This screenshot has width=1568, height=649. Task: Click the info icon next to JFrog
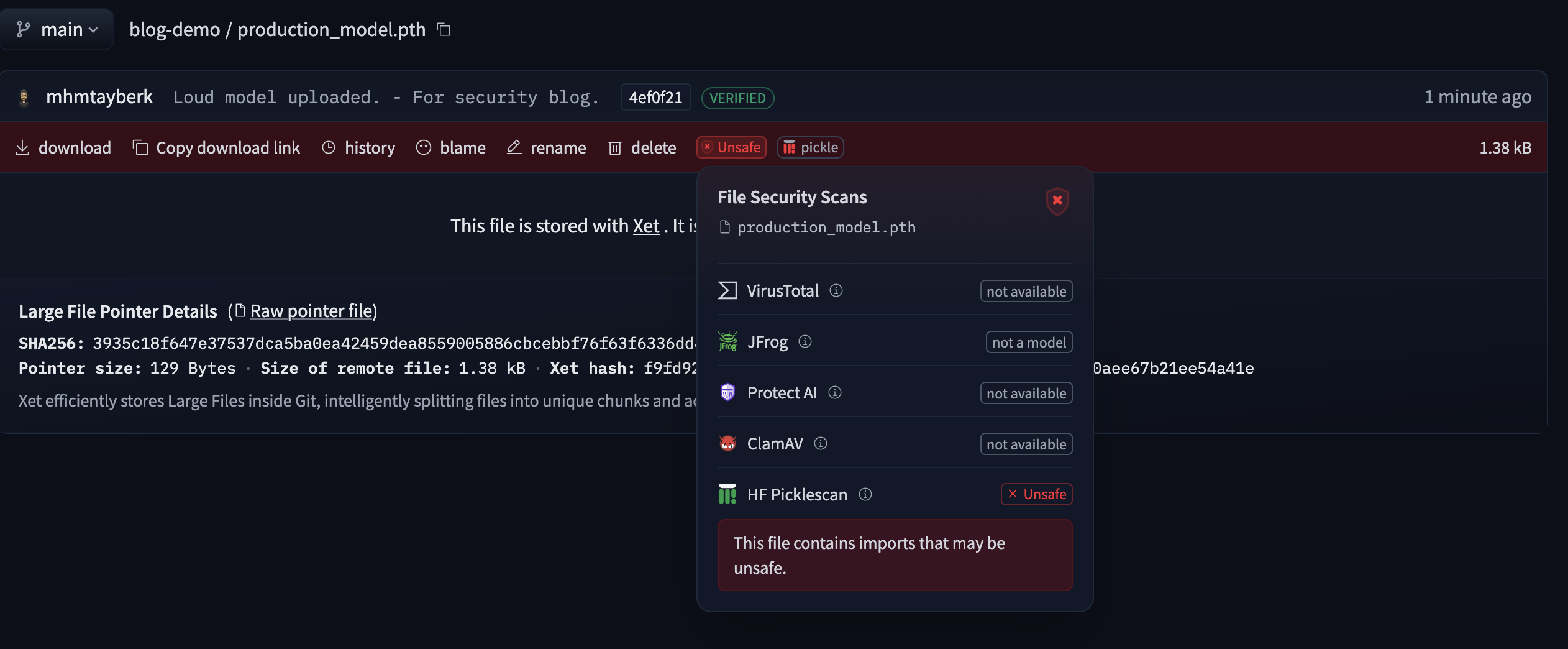pos(805,341)
